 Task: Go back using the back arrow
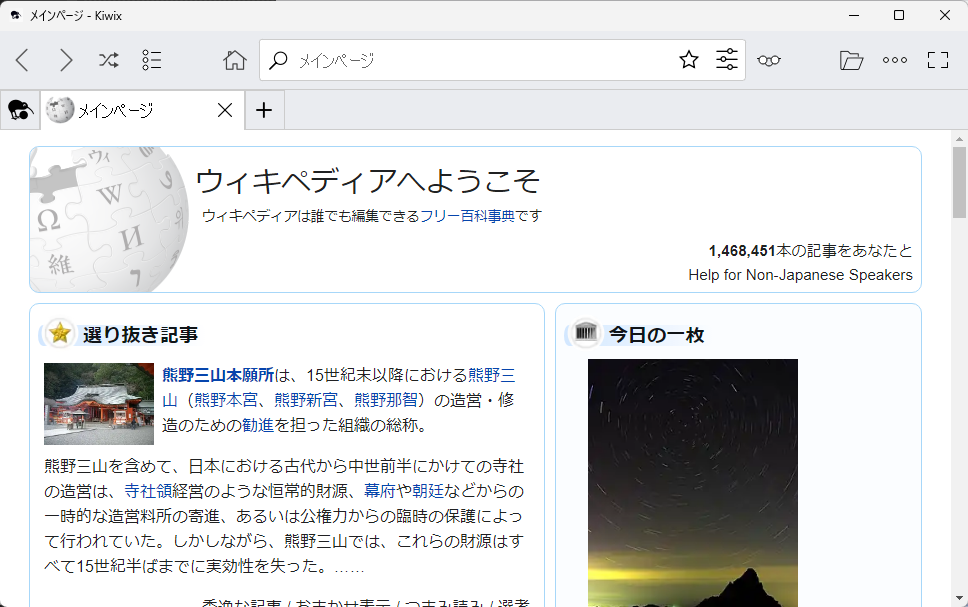[x=22, y=60]
